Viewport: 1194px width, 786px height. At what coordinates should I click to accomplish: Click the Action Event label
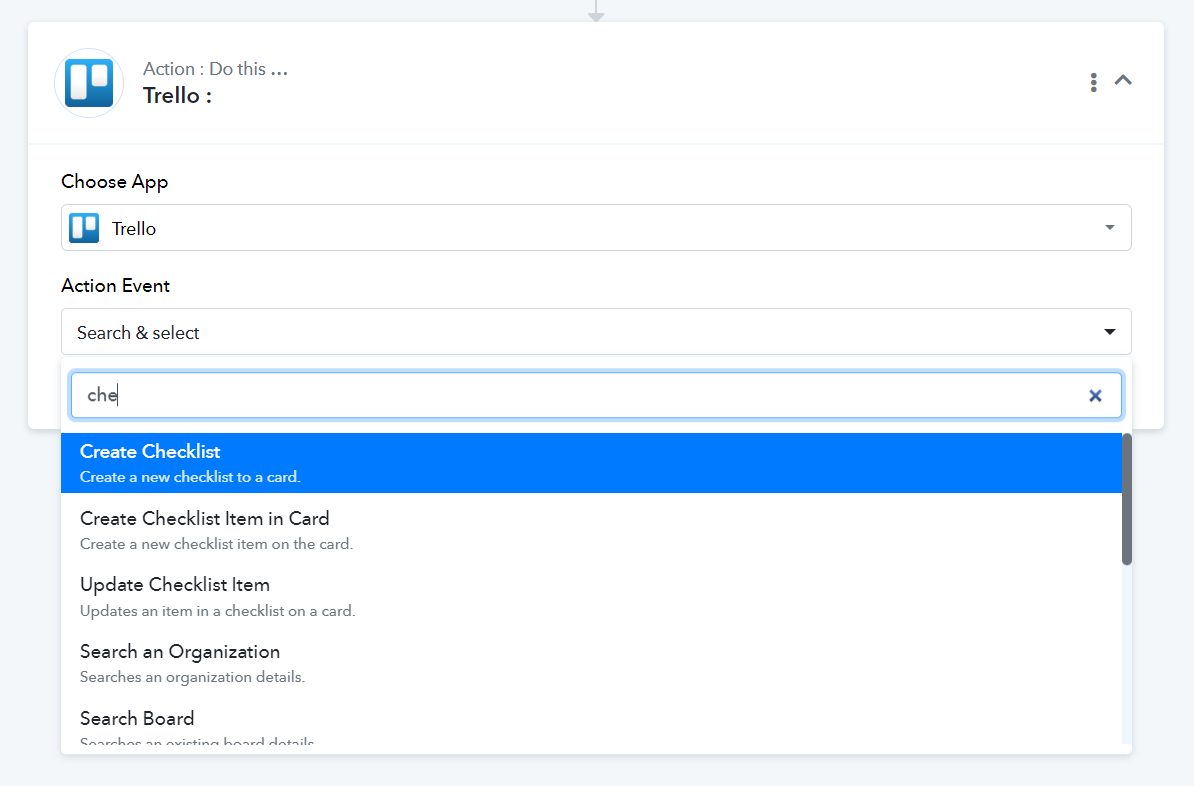[115, 286]
